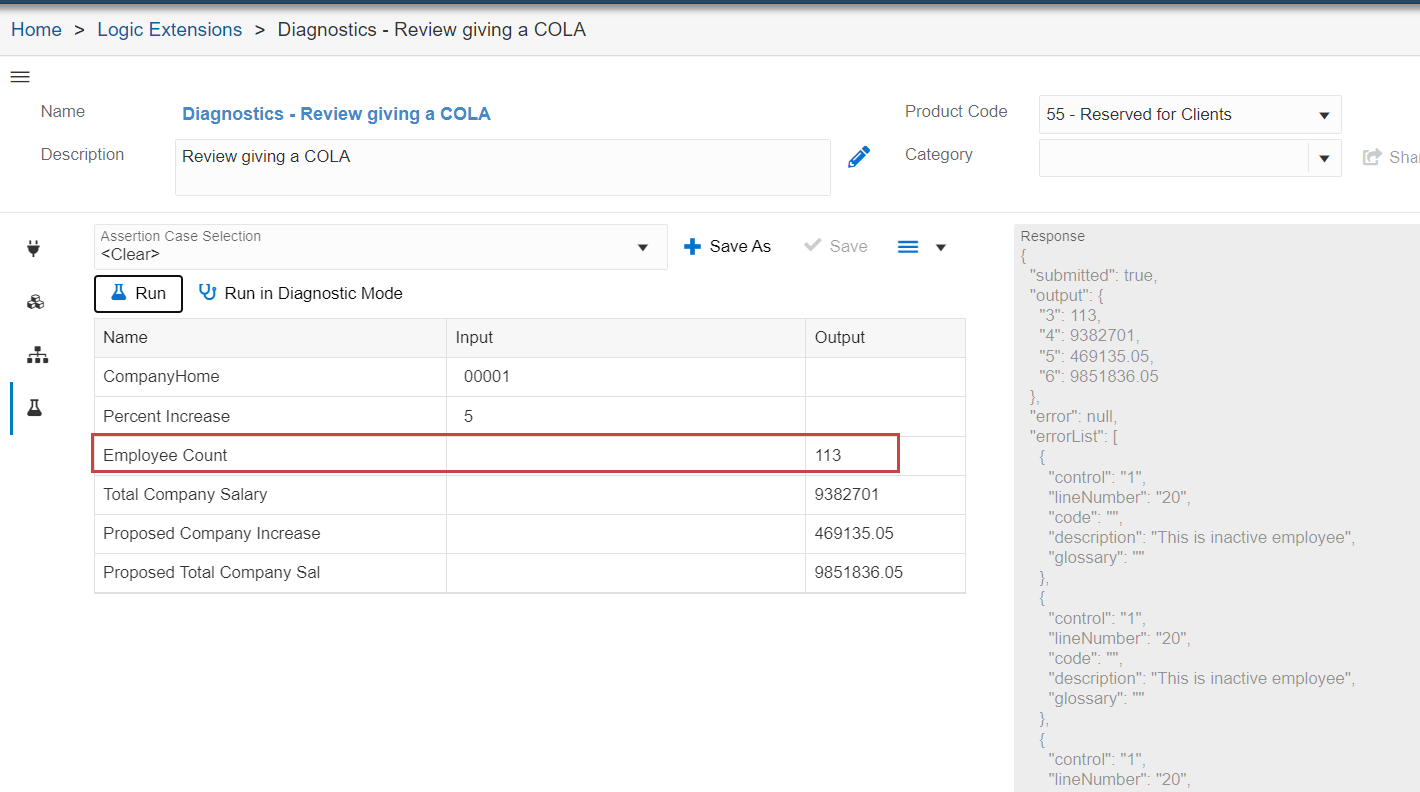Click the pencil icon to edit the description
The width and height of the screenshot is (1420, 792).
point(859,156)
